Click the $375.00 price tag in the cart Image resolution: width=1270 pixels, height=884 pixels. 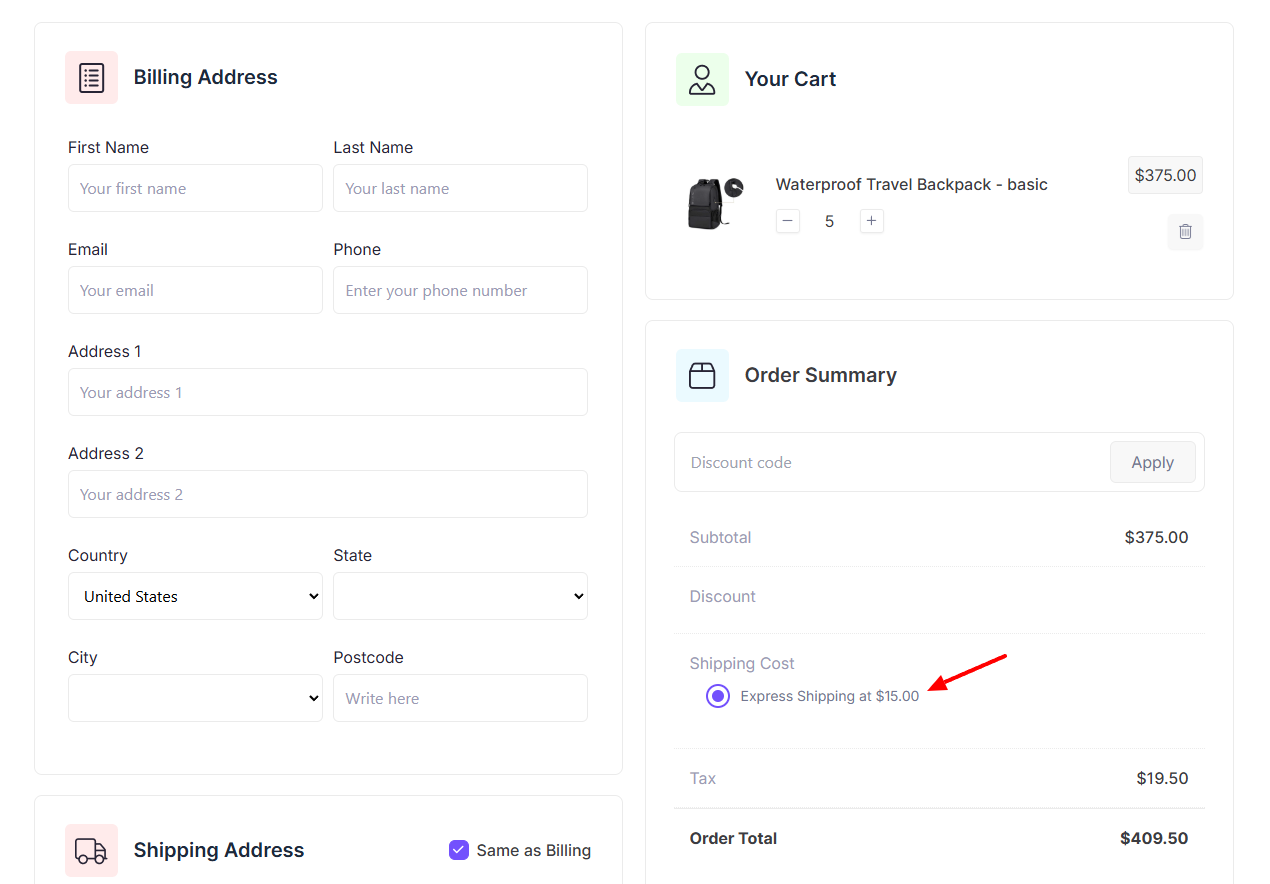tap(1165, 175)
